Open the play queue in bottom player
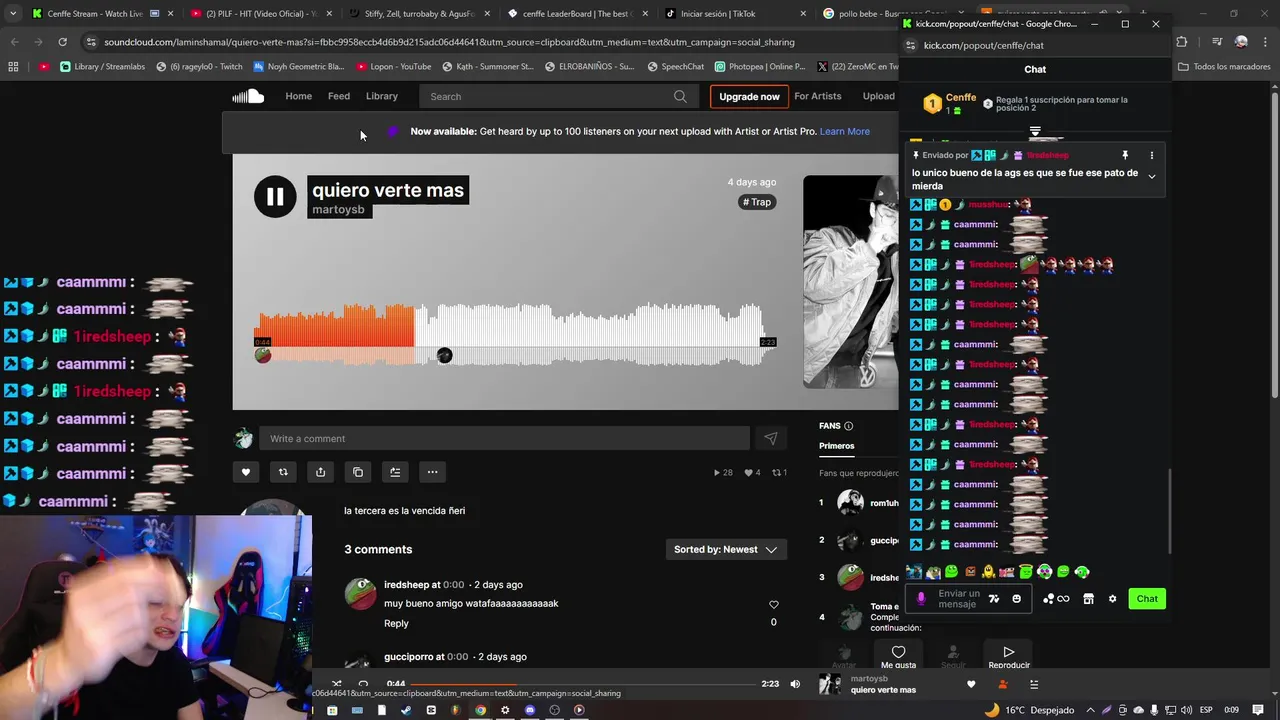The width and height of the screenshot is (1280, 720). pos(1034,684)
